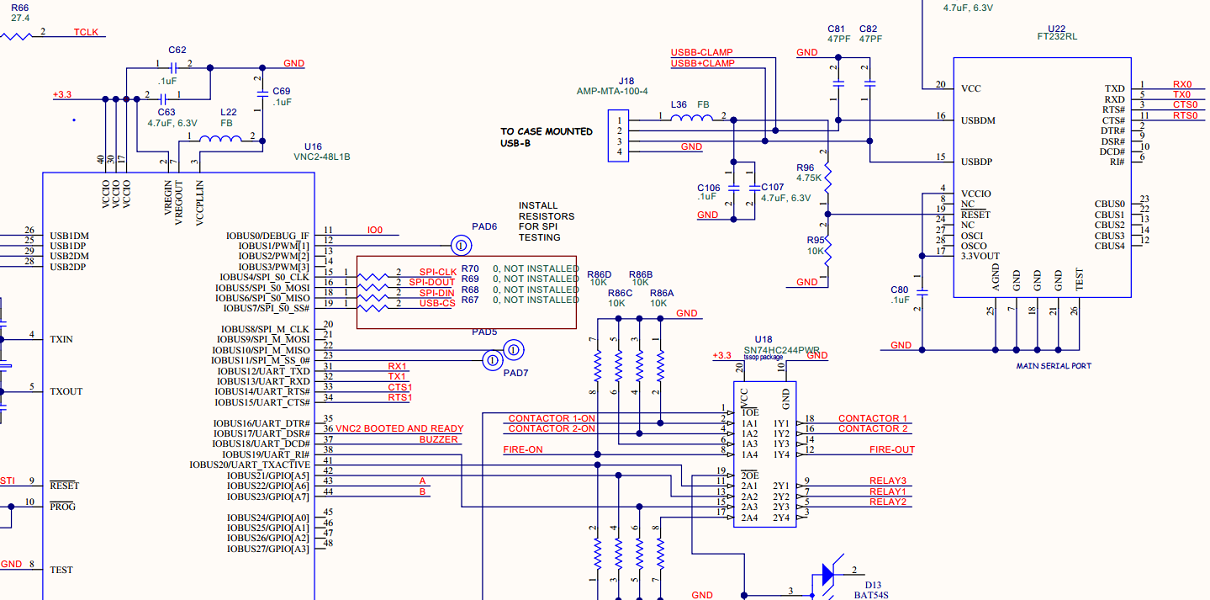
Task: Click the R86D resistor label
Action: [599, 274]
